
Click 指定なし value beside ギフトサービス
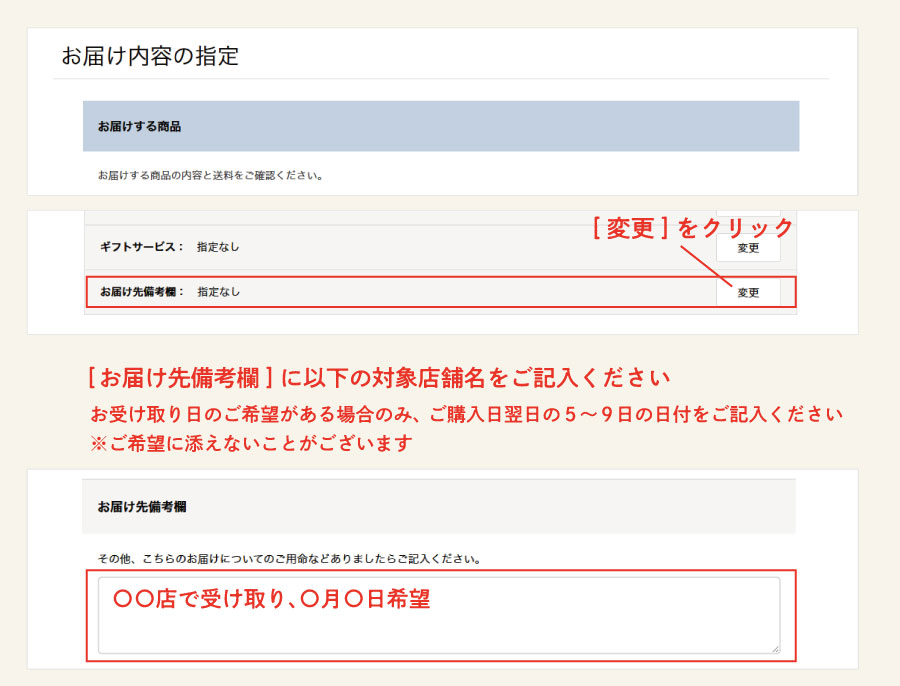218,247
